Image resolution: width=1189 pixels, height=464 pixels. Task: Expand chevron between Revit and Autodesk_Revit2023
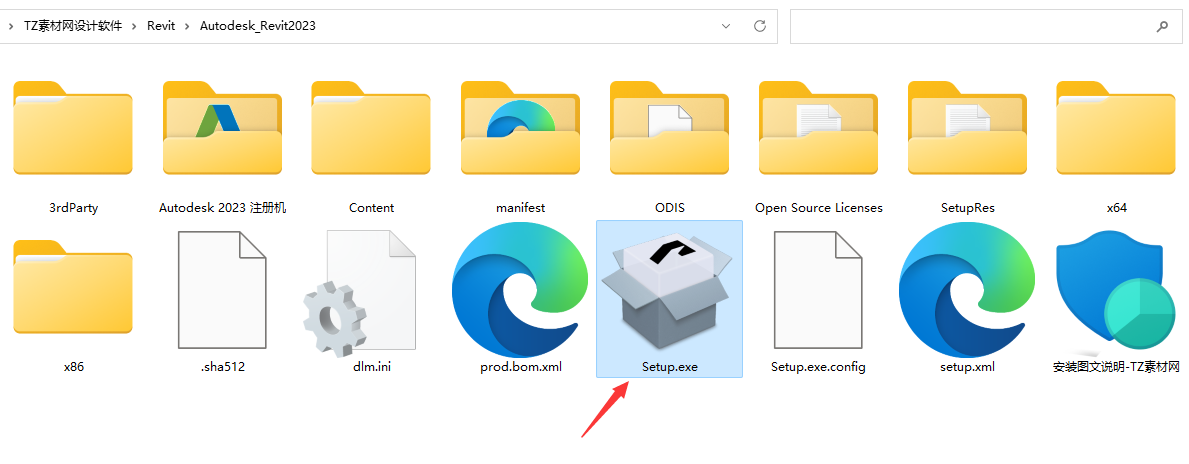pyautogui.click(x=187, y=26)
